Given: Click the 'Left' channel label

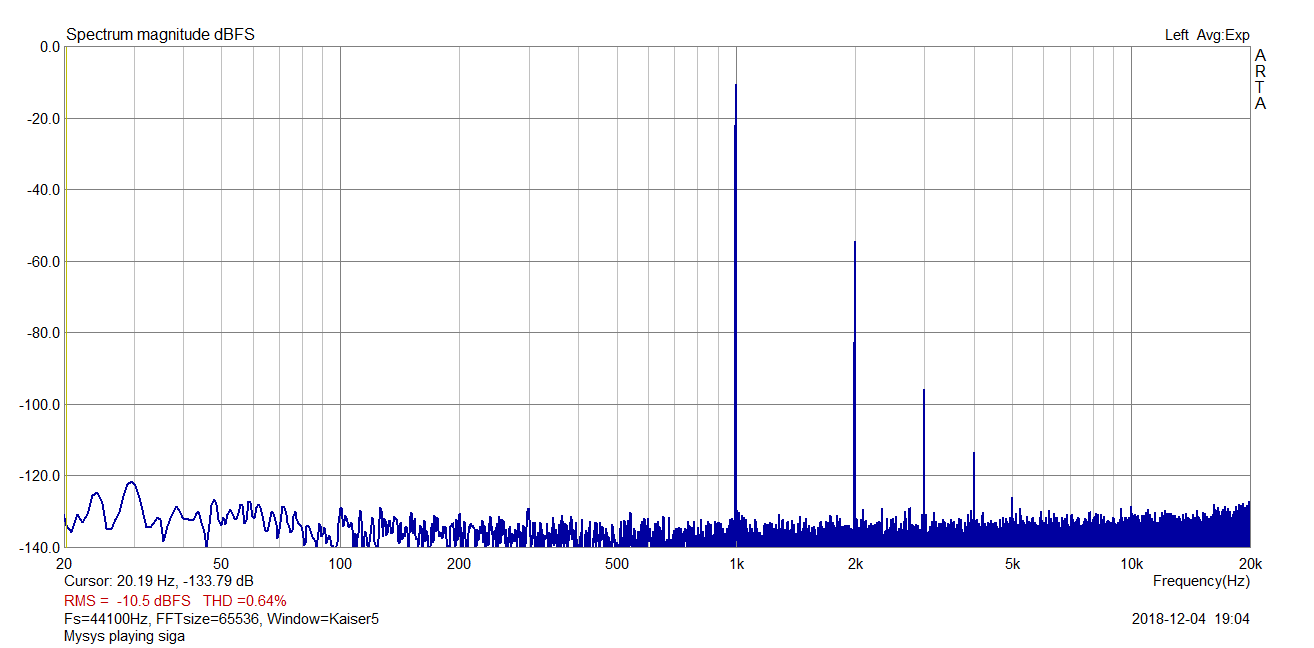Looking at the screenshot, I should (1176, 35).
